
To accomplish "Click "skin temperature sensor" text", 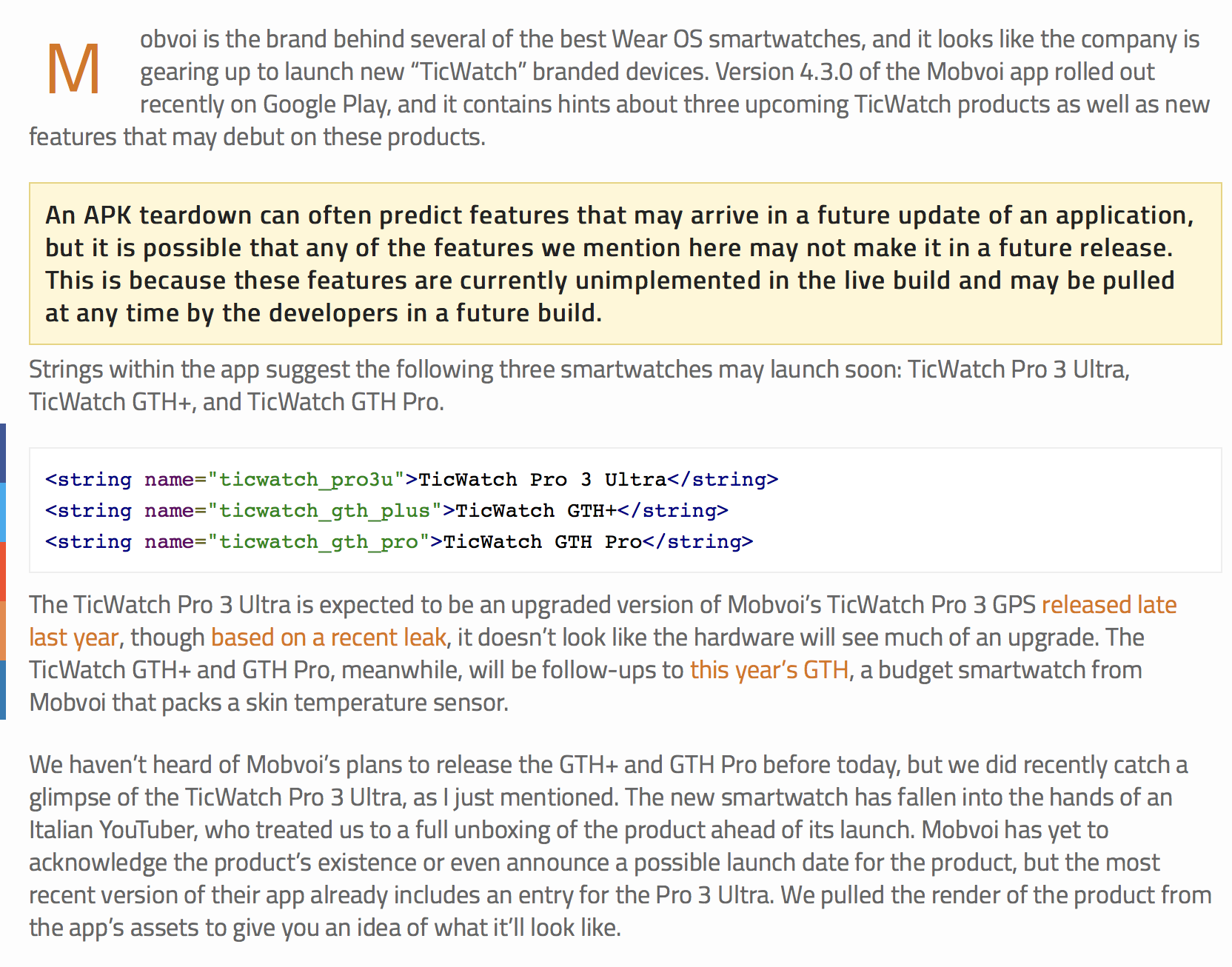I will point(376,703).
